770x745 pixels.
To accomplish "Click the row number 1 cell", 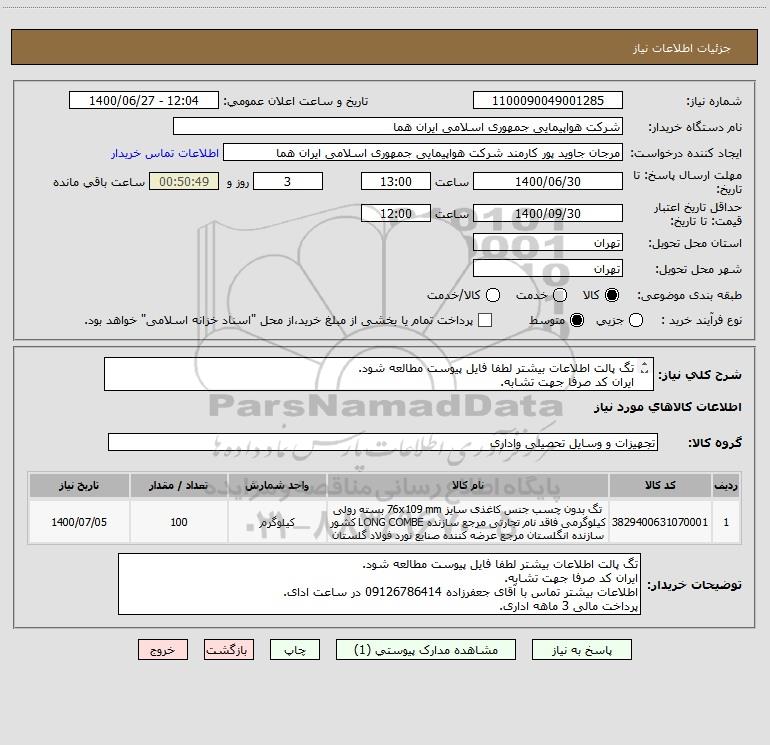I will [726, 522].
